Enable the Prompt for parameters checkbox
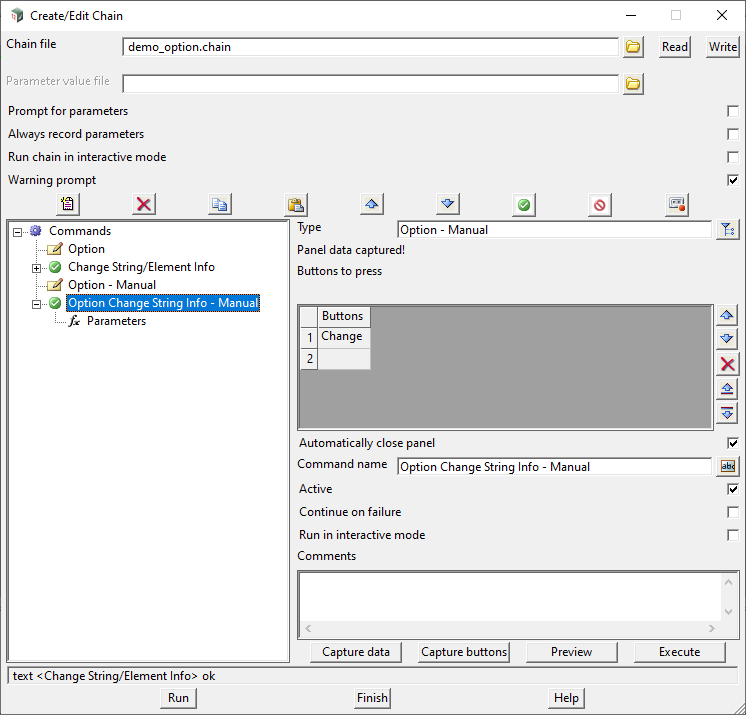 click(733, 111)
